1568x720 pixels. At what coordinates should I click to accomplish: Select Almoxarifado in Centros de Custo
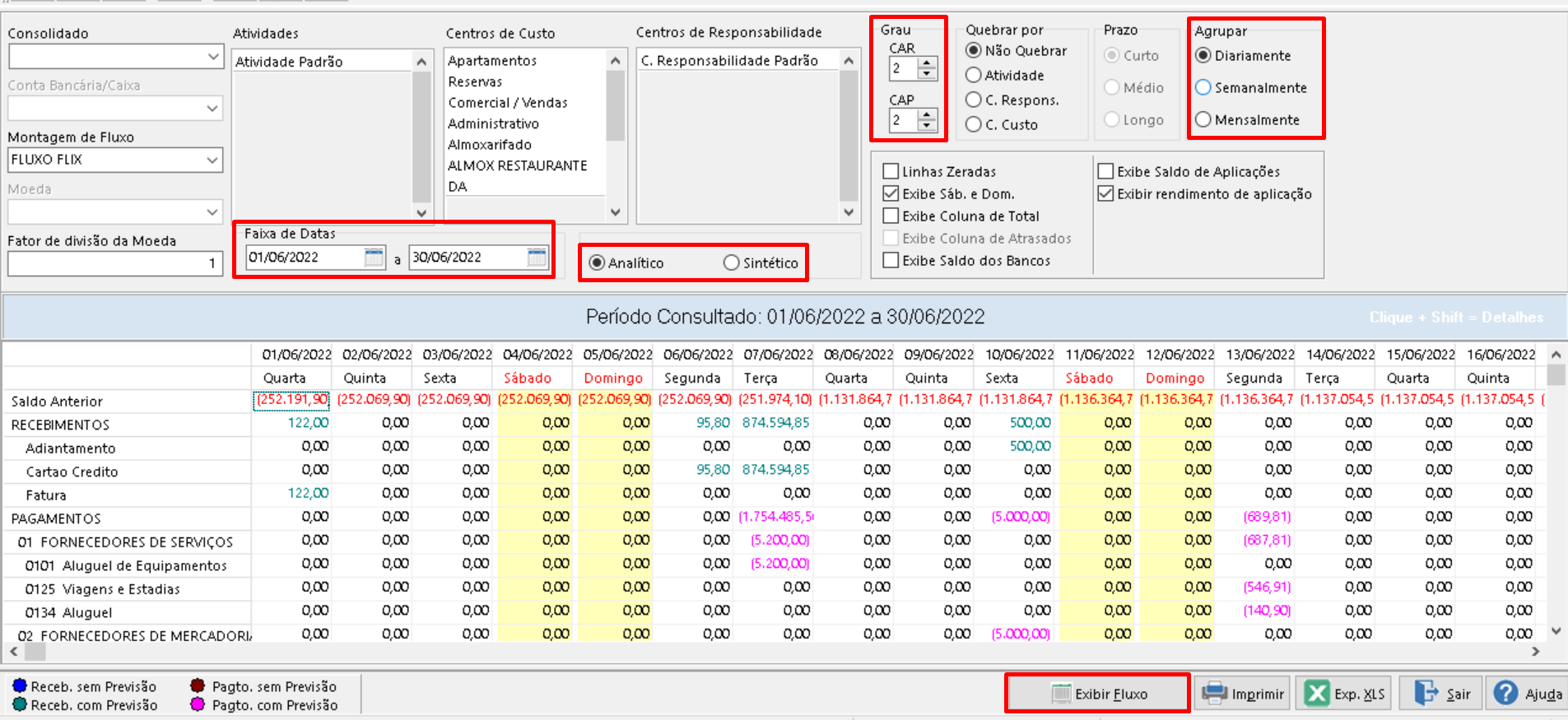click(490, 145)
